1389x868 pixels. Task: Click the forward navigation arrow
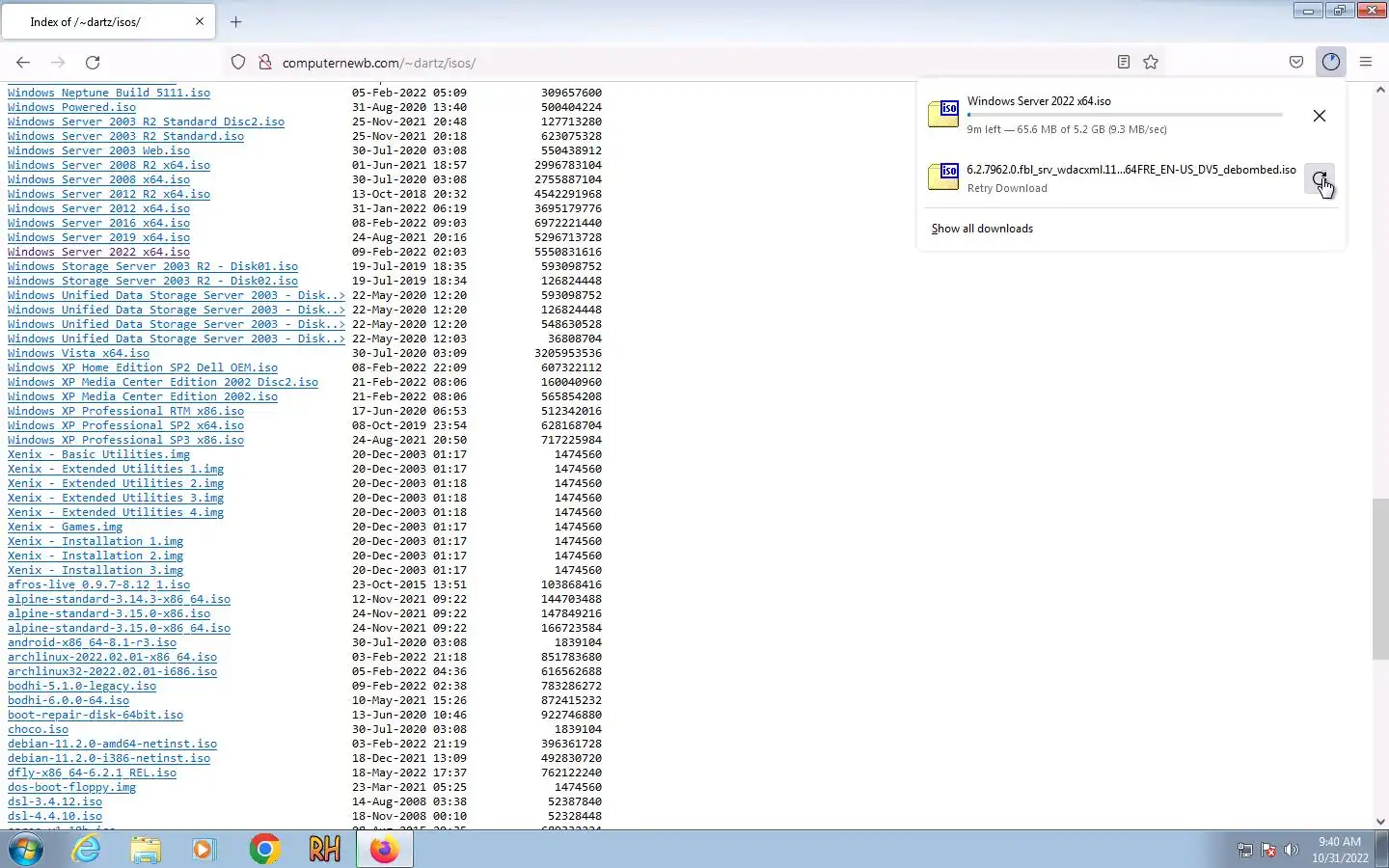tap(58, 63)
